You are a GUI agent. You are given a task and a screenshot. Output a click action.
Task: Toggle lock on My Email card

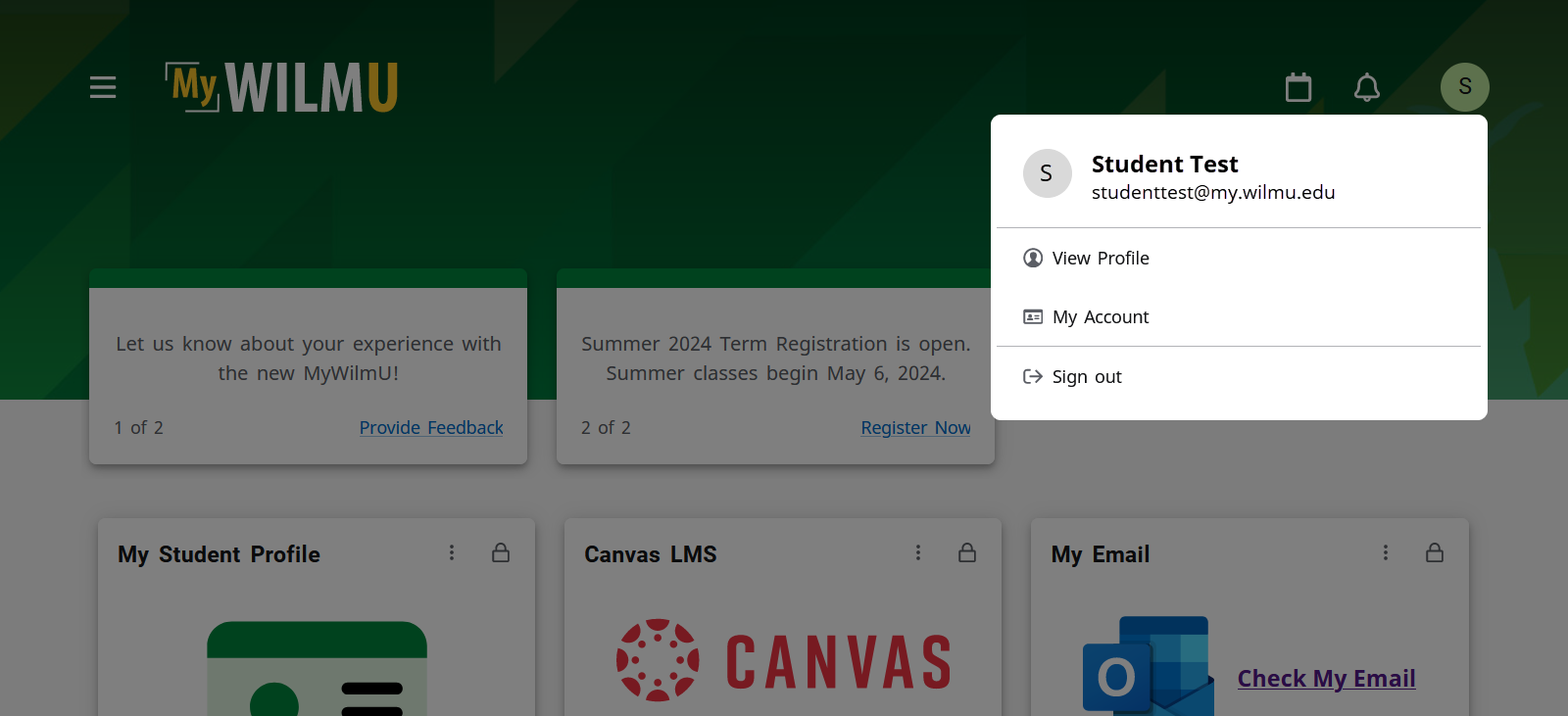click(x=1435, y=552)
